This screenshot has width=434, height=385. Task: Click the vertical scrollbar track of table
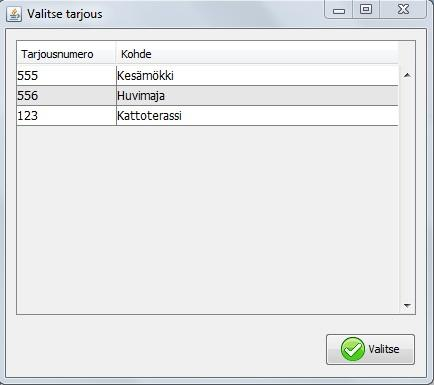point(407,190)
